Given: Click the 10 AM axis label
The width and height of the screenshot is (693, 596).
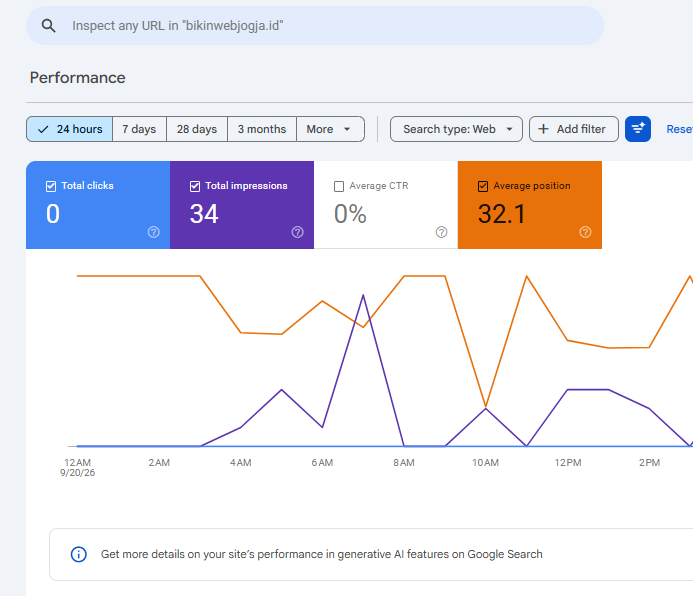Looking at the screenshot, I should 485,463.
